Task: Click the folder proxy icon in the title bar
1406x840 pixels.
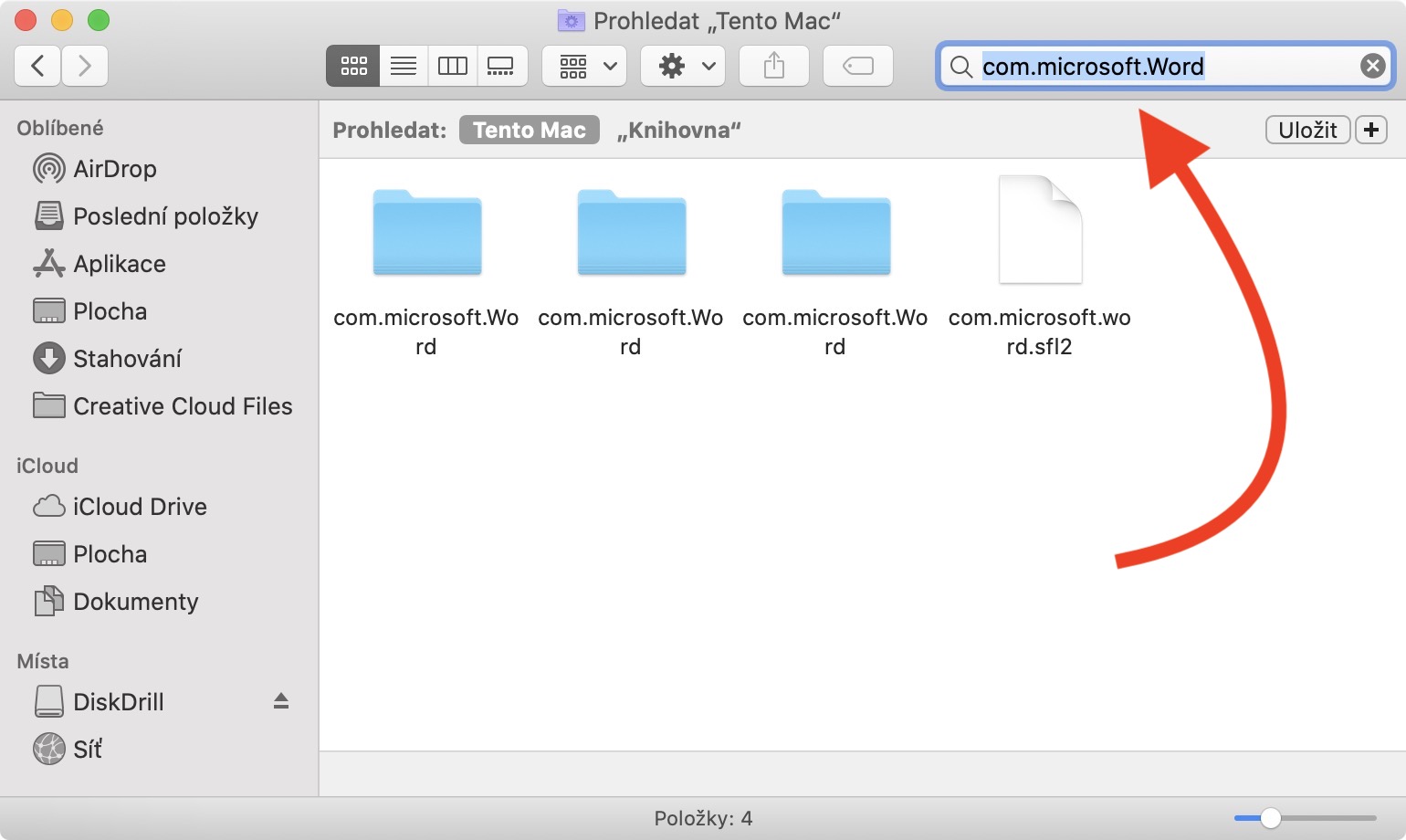Action: coord(571,20)
